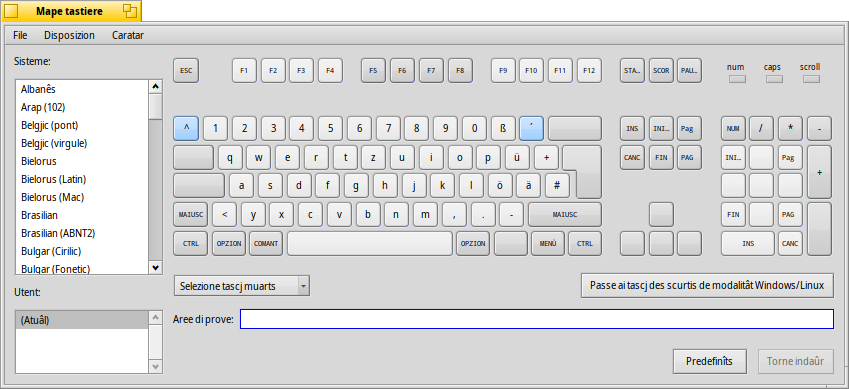Select the highlighted ^ dead key

[186, 128]
